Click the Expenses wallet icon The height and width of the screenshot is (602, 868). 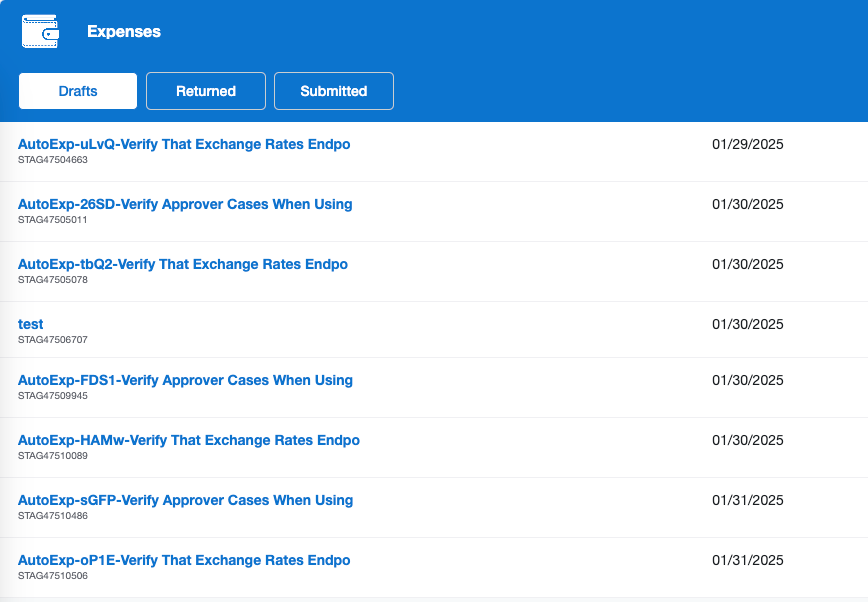[x=40, y=32]
